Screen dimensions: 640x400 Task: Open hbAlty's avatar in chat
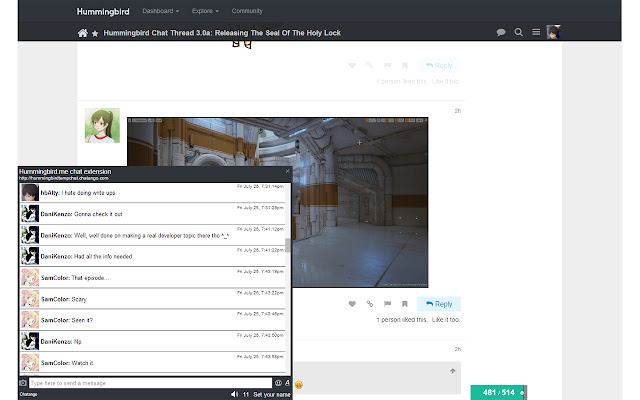tap(30, 193)
